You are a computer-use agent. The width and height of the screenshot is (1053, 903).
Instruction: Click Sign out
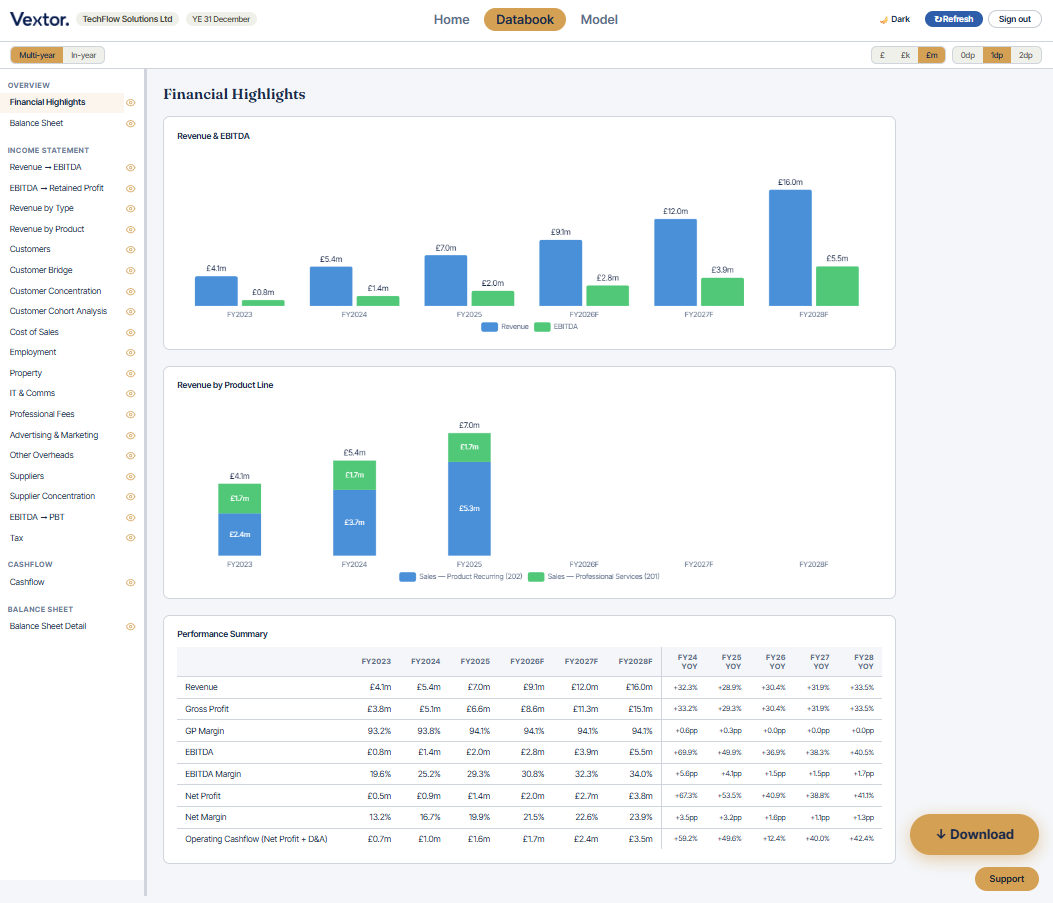[1014, 19]
